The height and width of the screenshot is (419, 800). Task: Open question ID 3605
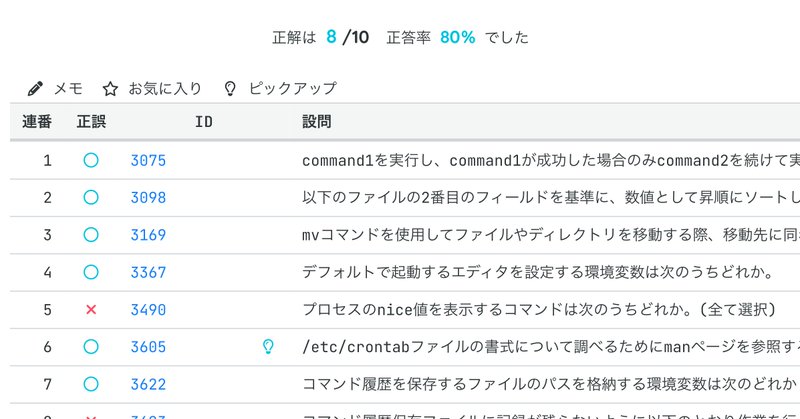click(x=148, y=347)
